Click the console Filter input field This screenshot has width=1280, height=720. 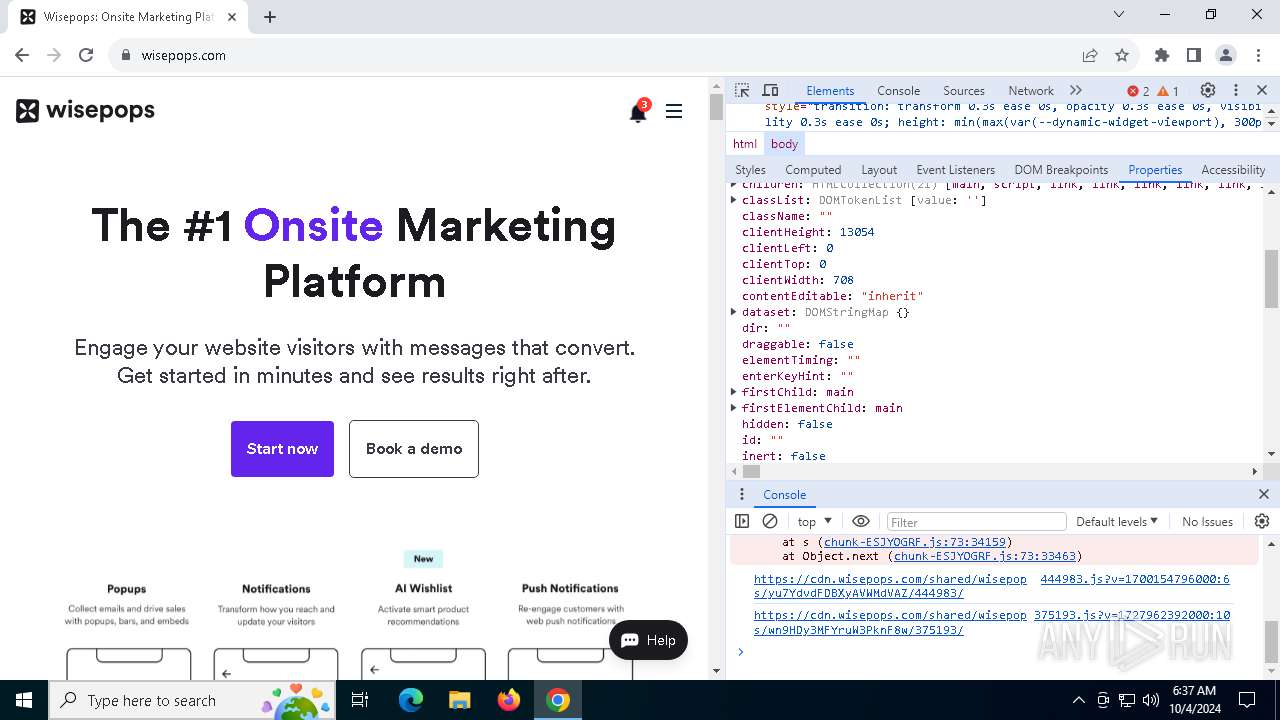click(976, 522)
